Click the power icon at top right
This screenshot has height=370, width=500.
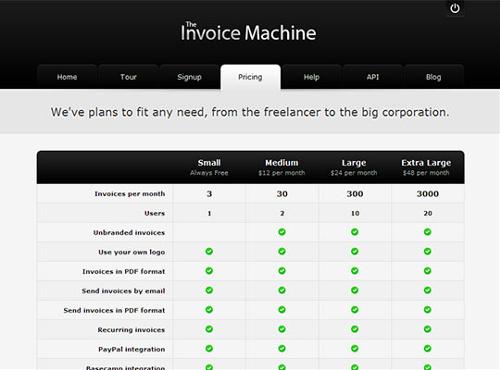coord(455,8)
